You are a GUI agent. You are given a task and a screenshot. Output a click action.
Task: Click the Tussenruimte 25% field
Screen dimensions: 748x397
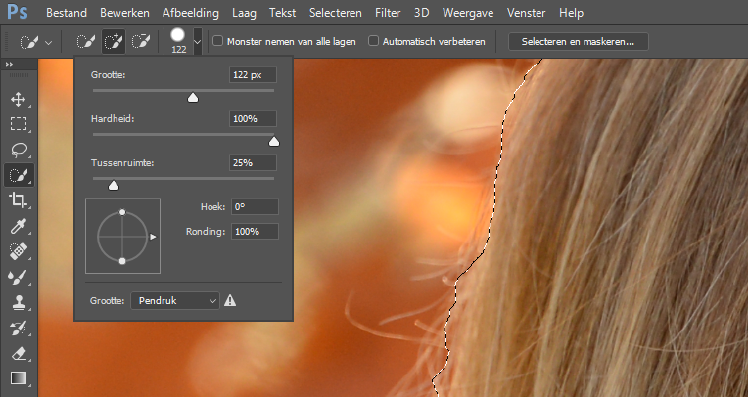253,162
